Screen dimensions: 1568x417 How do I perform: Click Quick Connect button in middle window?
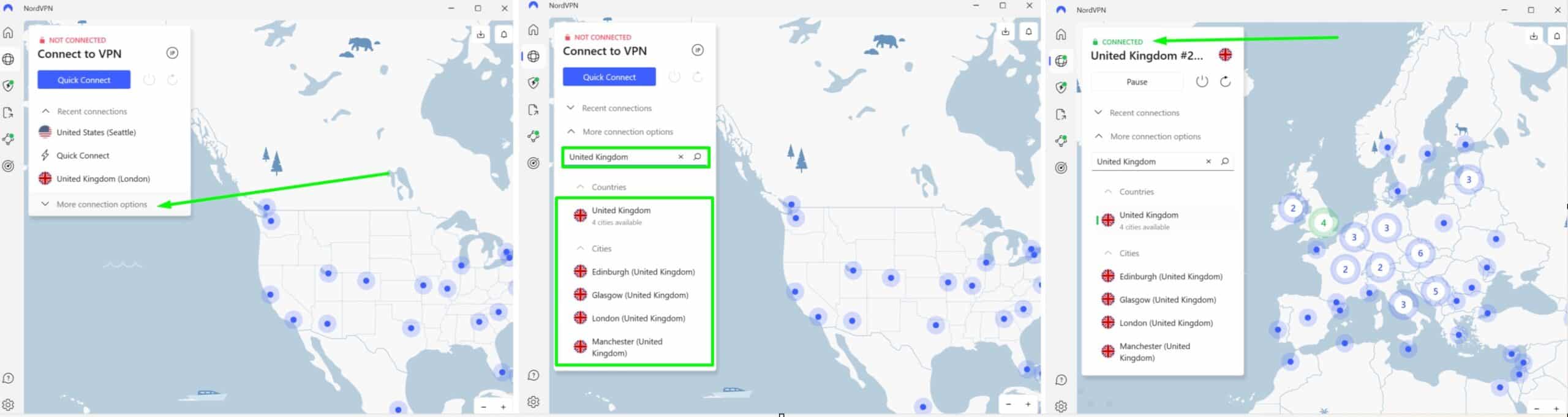609,77
